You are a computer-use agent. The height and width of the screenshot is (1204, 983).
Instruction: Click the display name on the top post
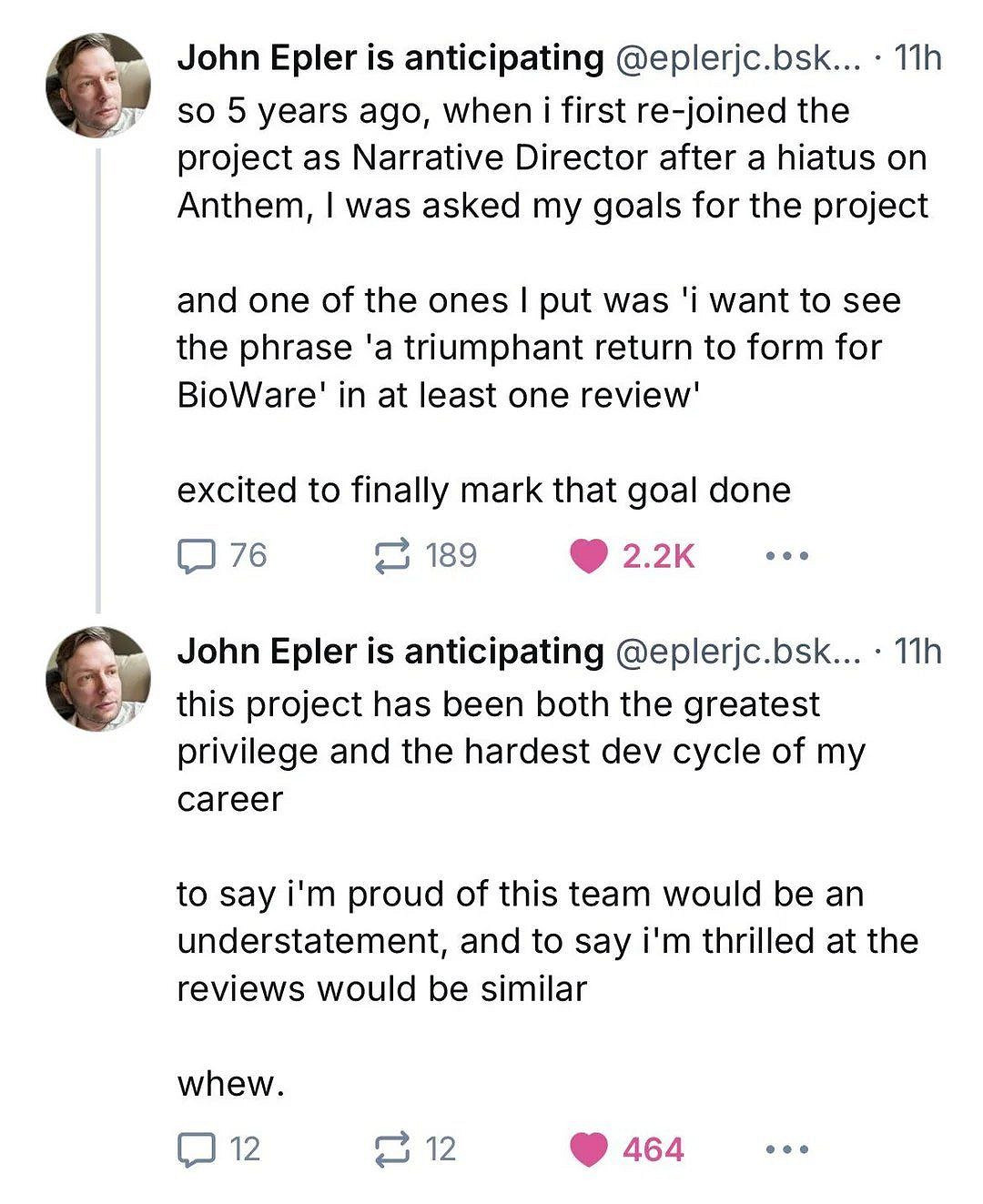click(390, 58)
